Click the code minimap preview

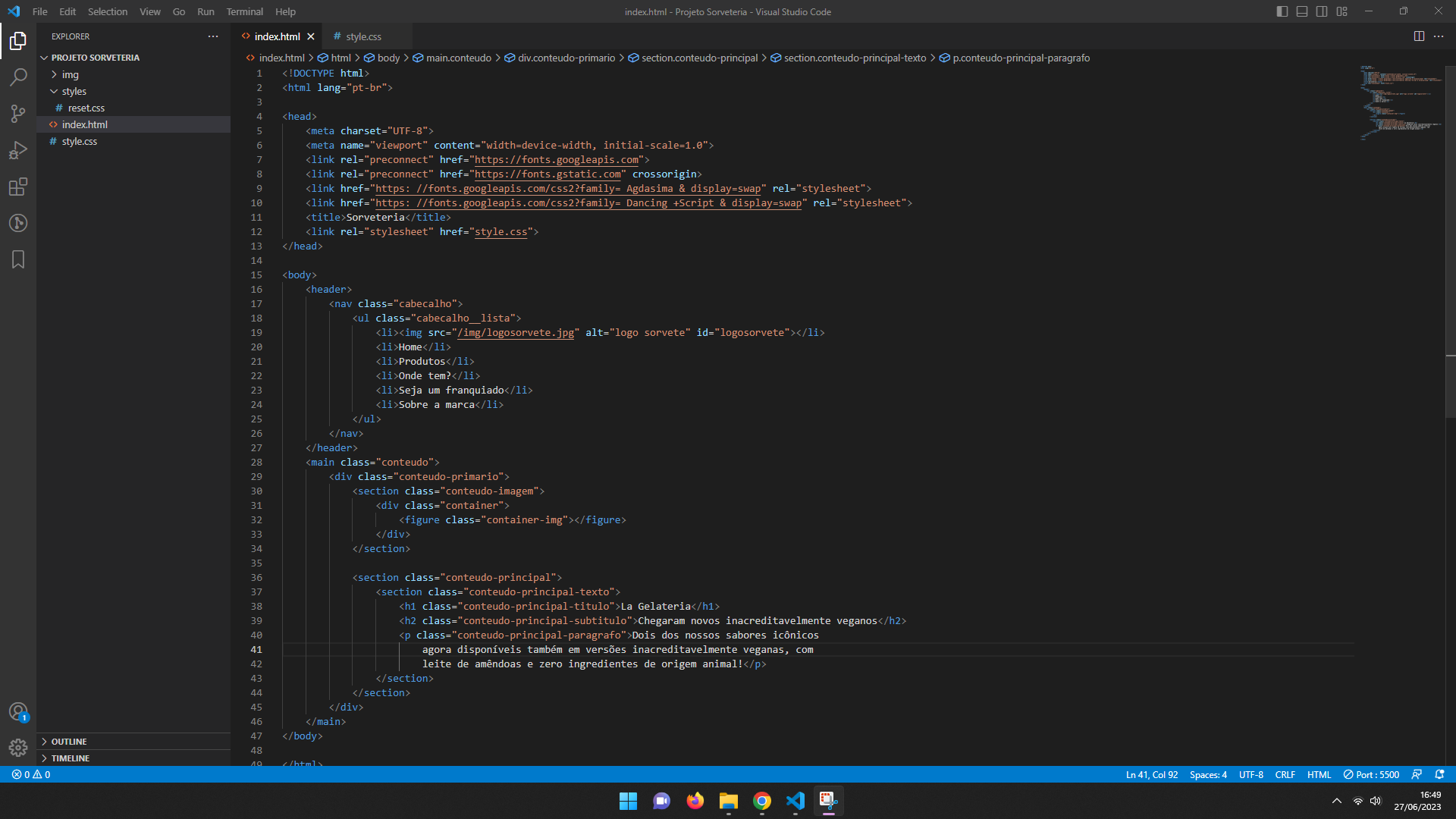[x=1401, y=102]
